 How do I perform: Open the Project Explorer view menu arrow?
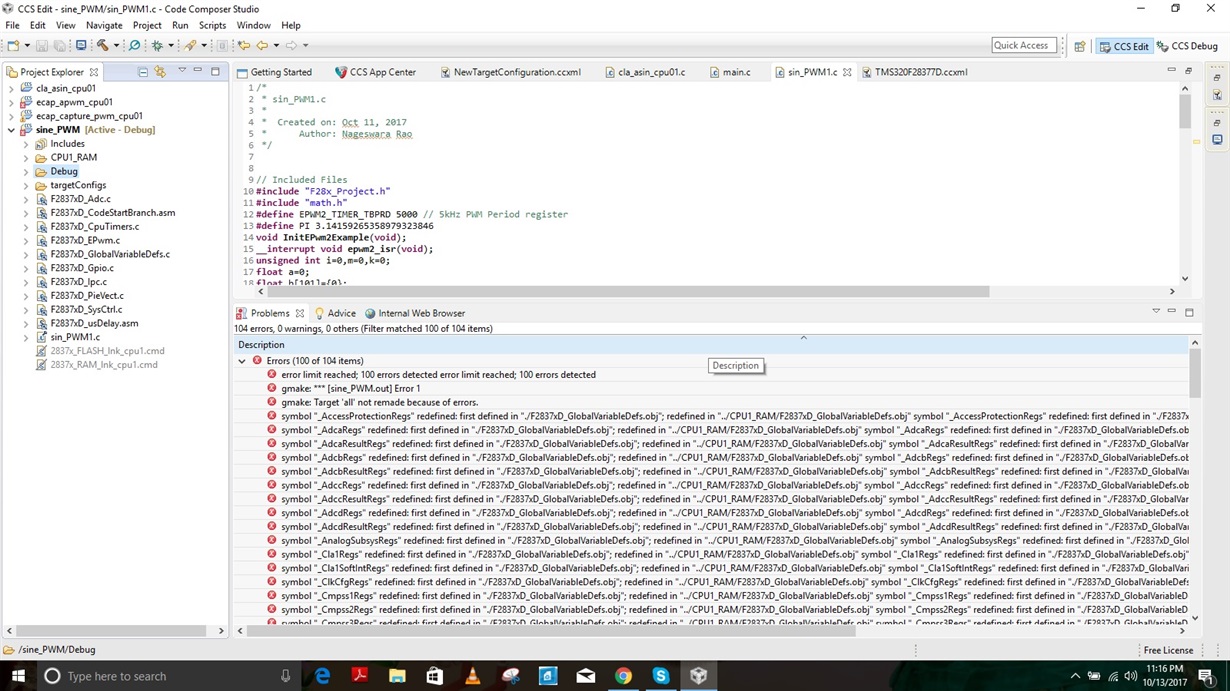pyautogui.click(x=182, y=70)
